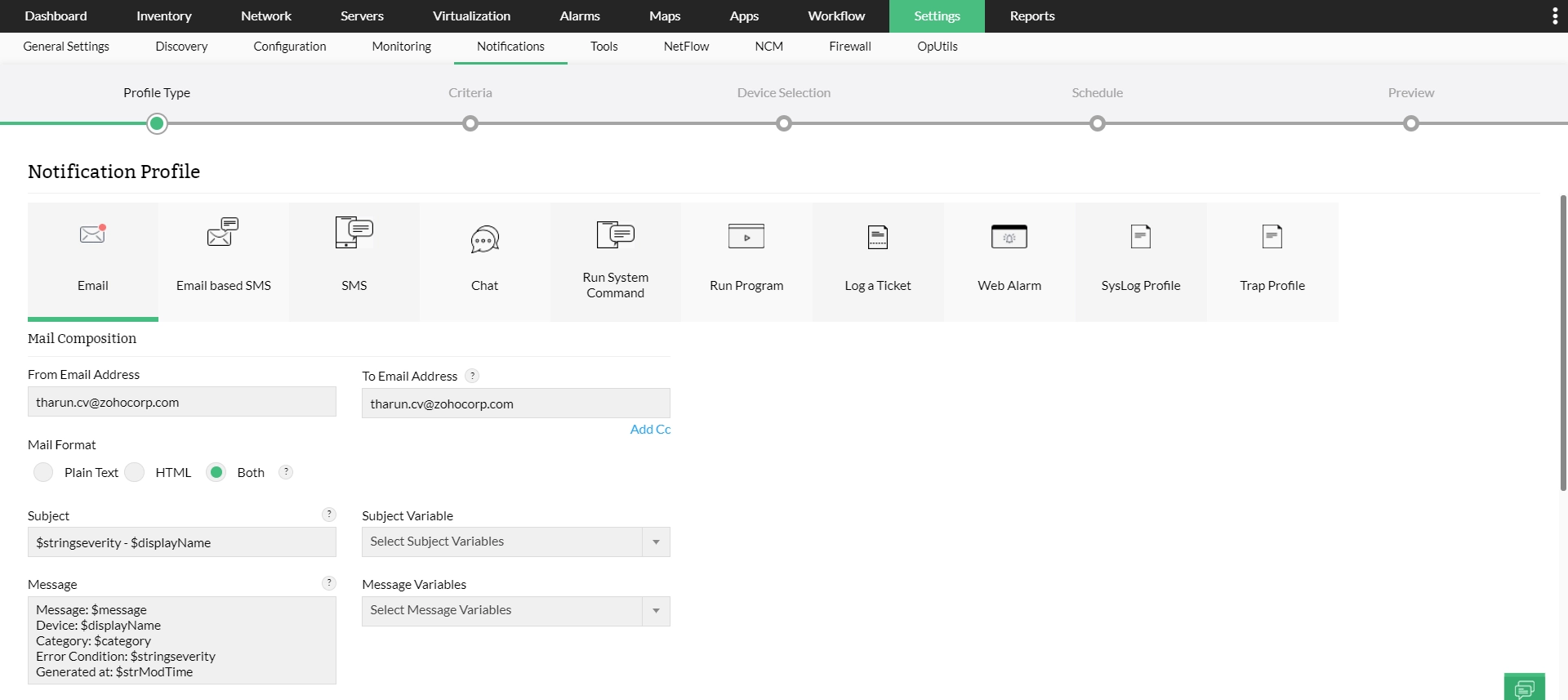Screen dimensions: 1568x700
Task: Switch to the Firewall tab
Action: coord(850,47)
